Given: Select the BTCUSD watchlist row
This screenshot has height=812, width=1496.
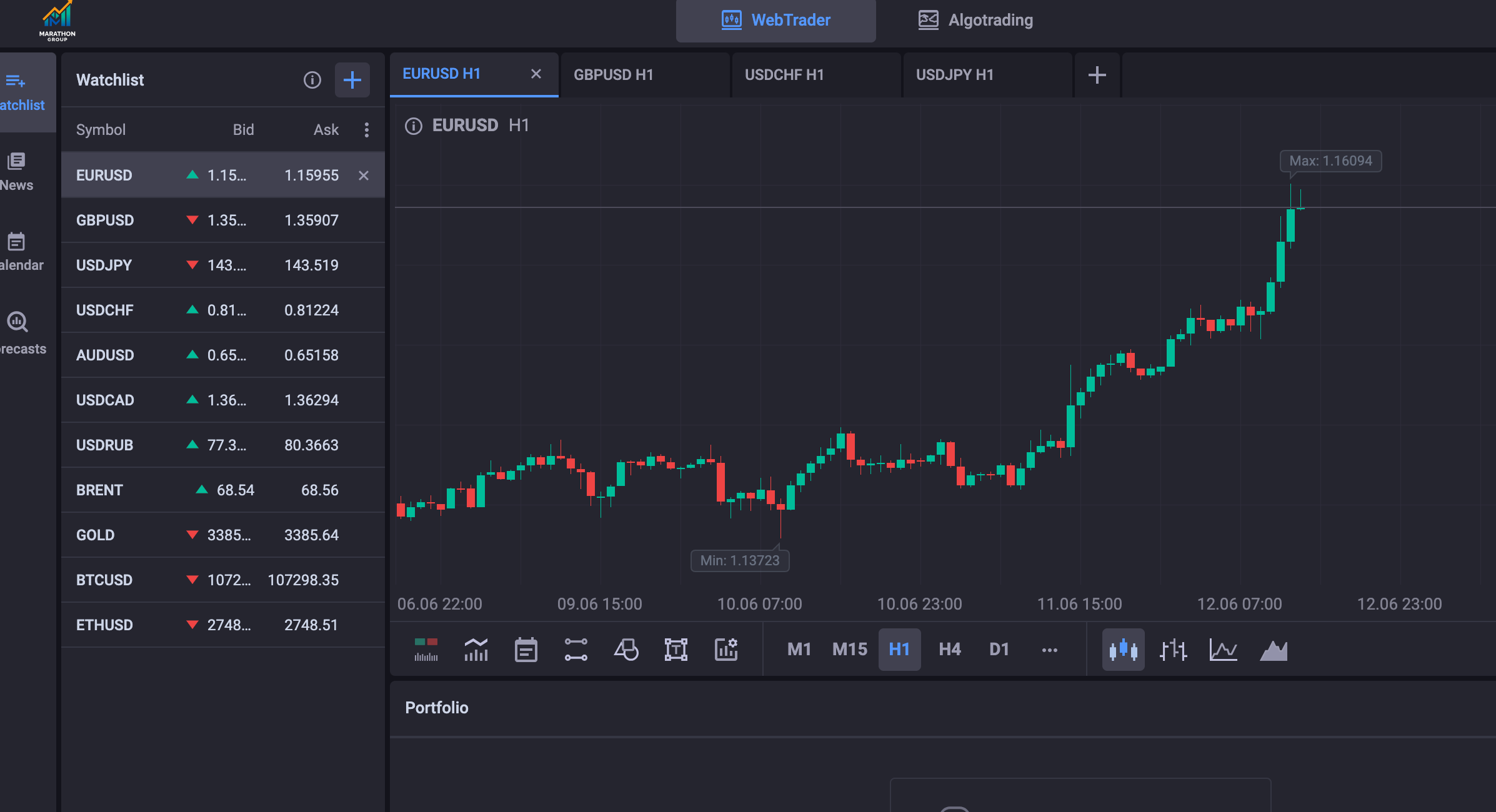Looking at the screenshot, I should (x=223, y=580).
